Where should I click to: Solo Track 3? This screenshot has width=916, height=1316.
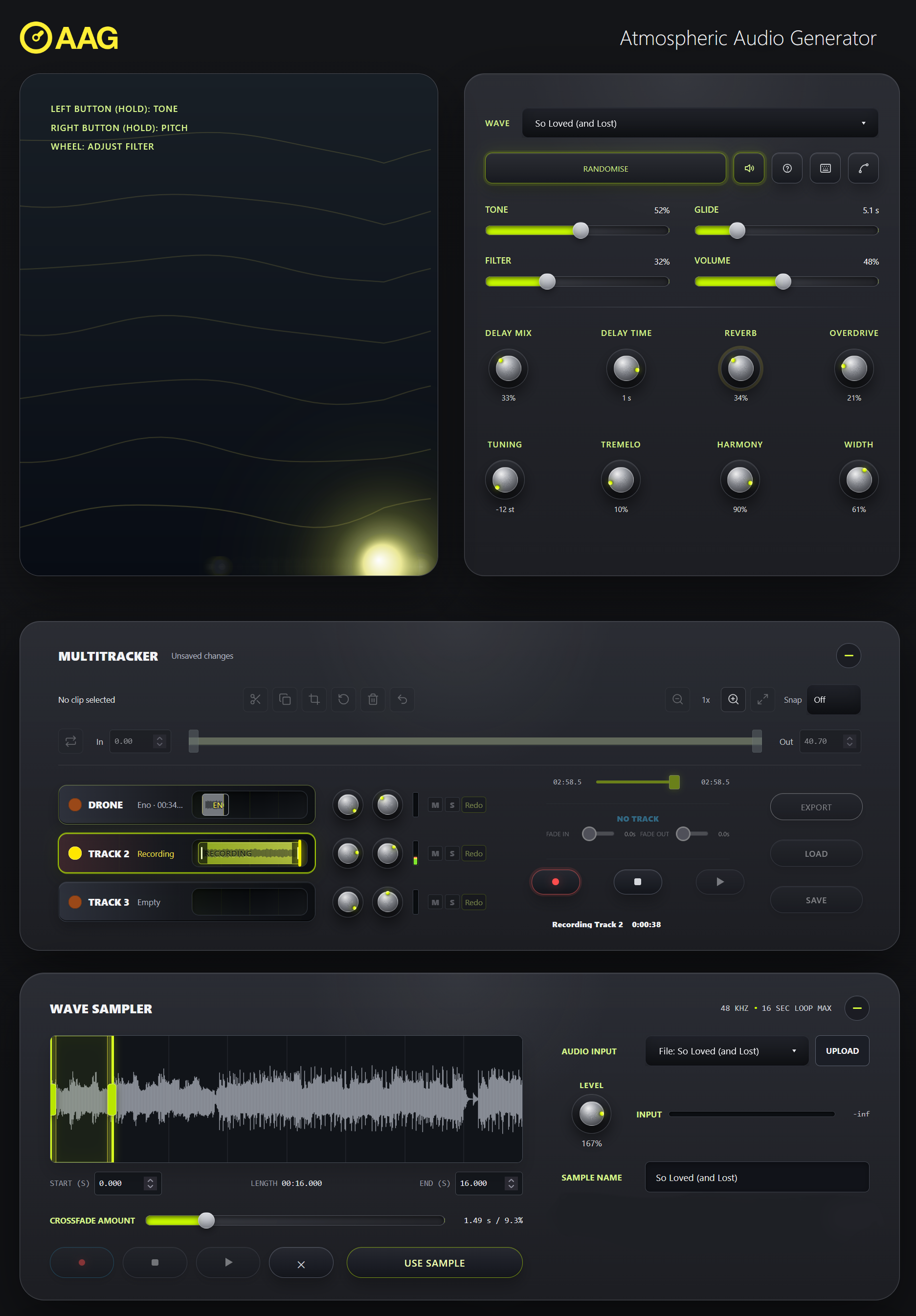point(452,902)
